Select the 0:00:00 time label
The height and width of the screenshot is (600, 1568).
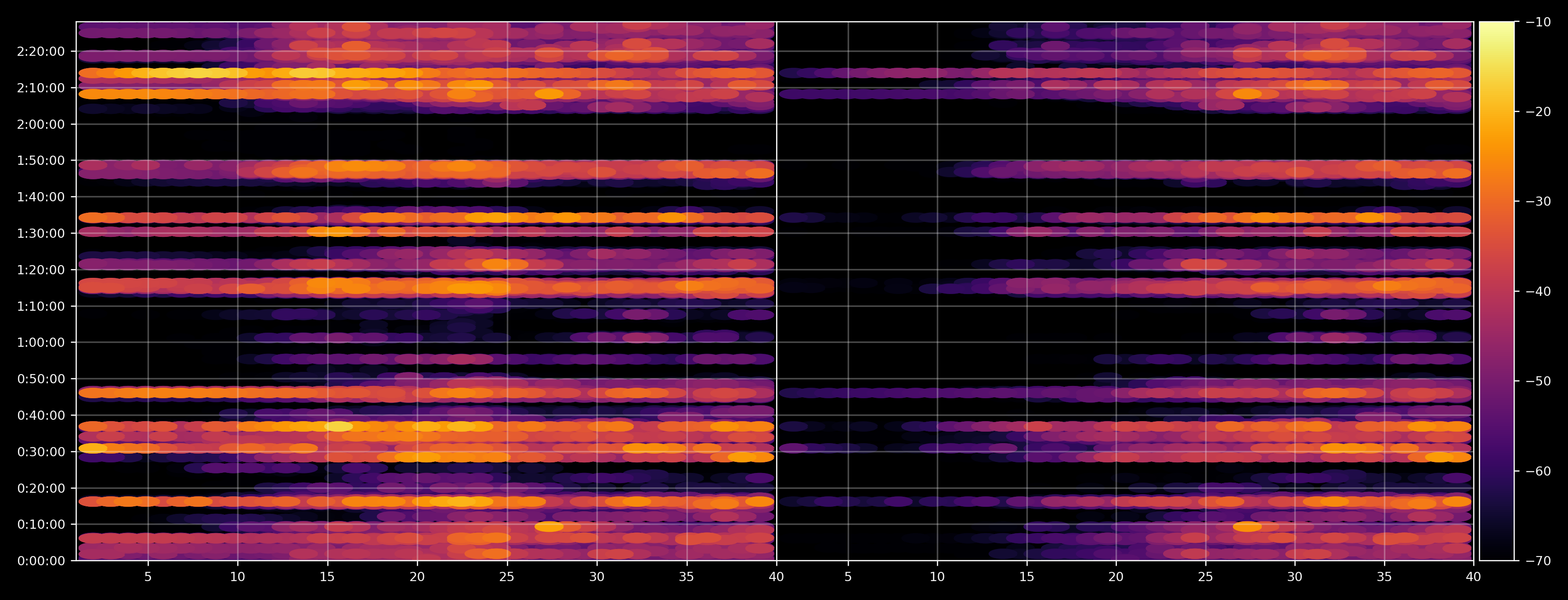click(x=41, y=561)
